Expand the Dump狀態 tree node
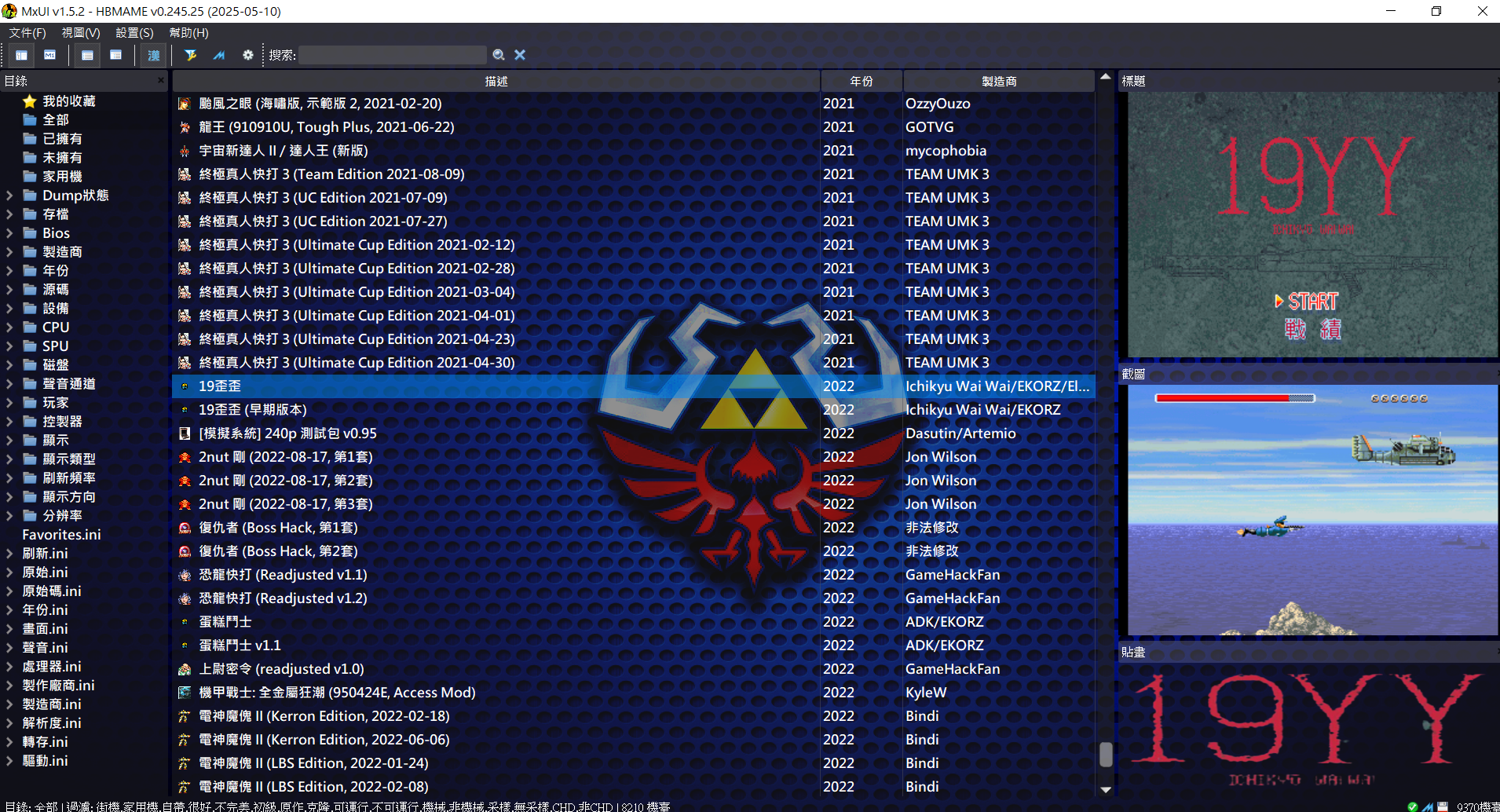This screenshot has width=1500, height=812. pyautogui.click(x=9, y=196)
